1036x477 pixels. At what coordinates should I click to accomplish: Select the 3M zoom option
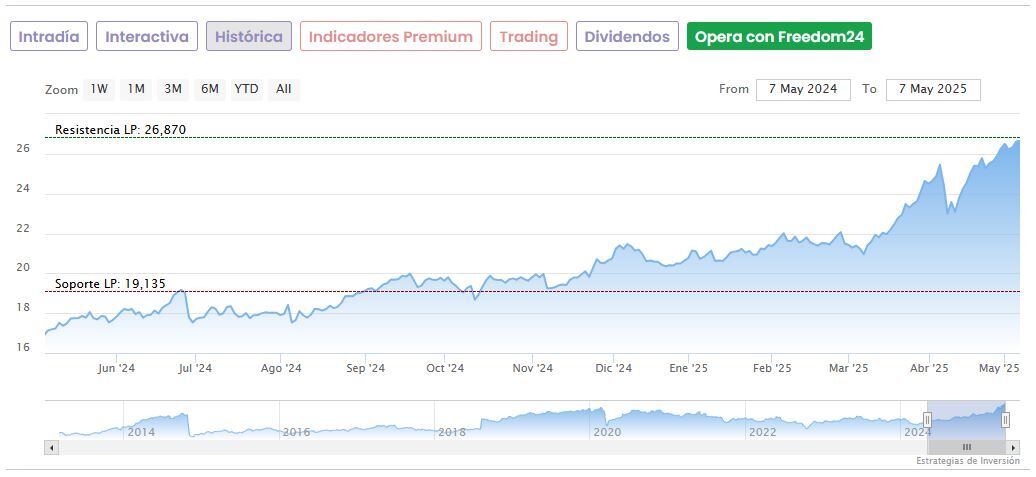click(x=173, y=89)
